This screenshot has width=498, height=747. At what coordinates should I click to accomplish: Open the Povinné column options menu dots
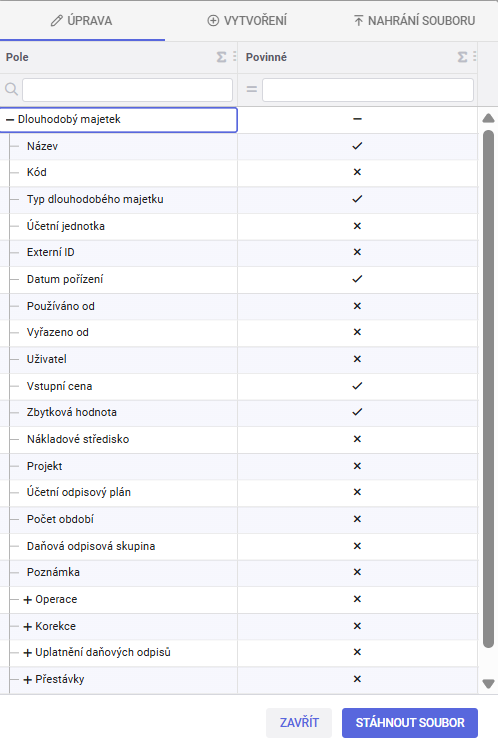pyautogui.click(x=475, y=57)
